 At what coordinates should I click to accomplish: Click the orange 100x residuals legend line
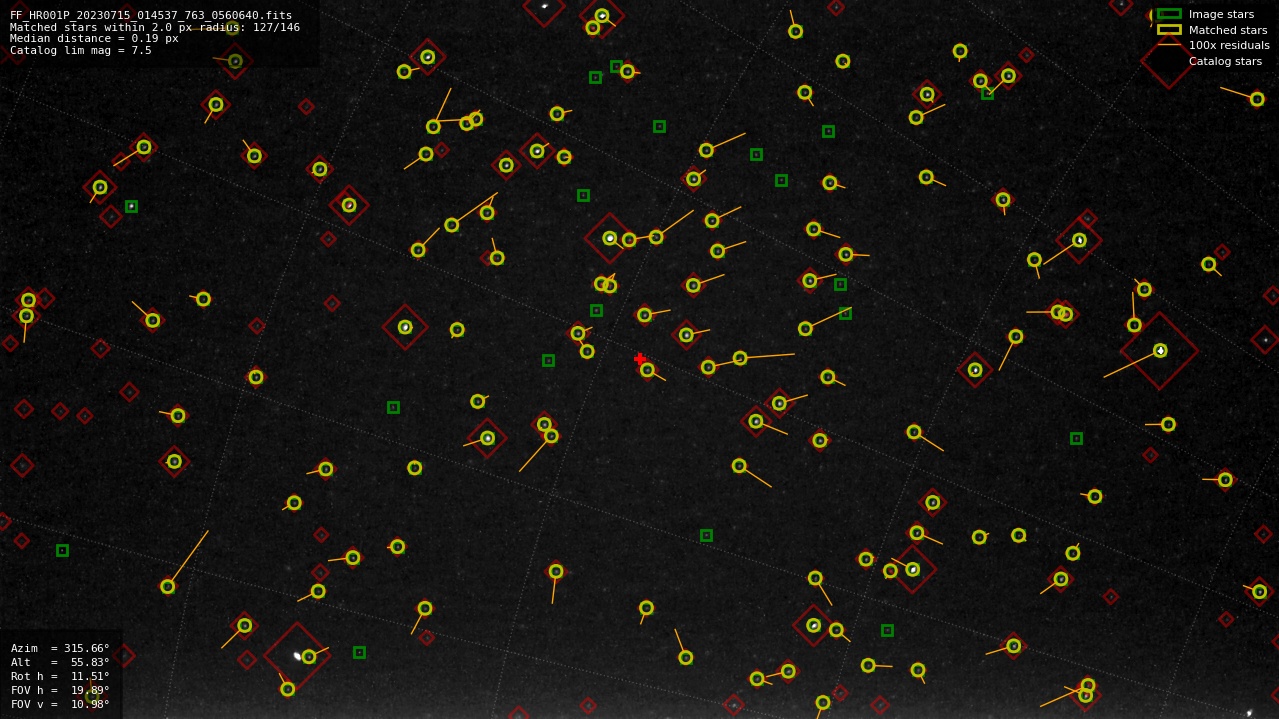[1169, 45]
